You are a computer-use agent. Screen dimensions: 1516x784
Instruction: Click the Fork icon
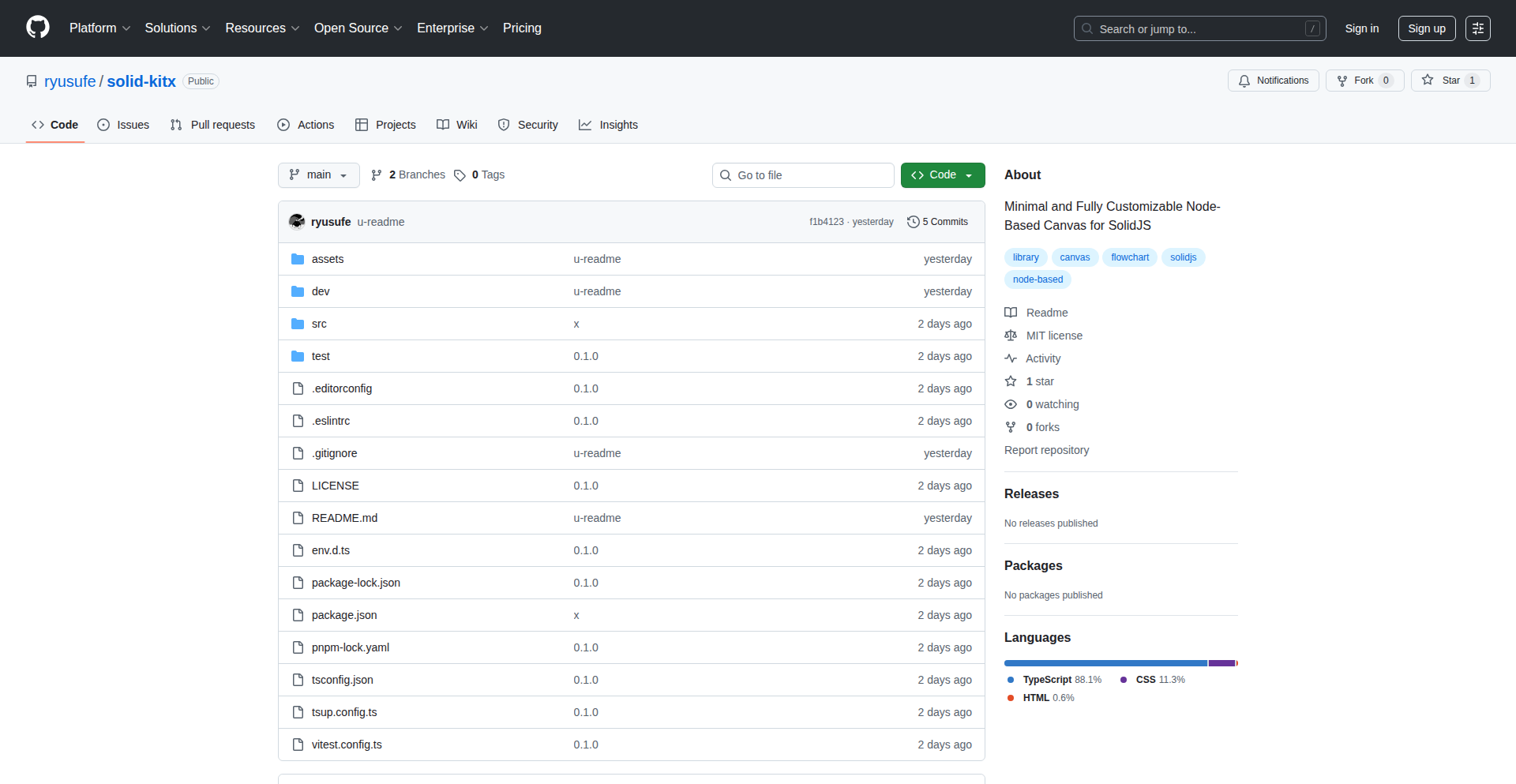click(1342, 80)
